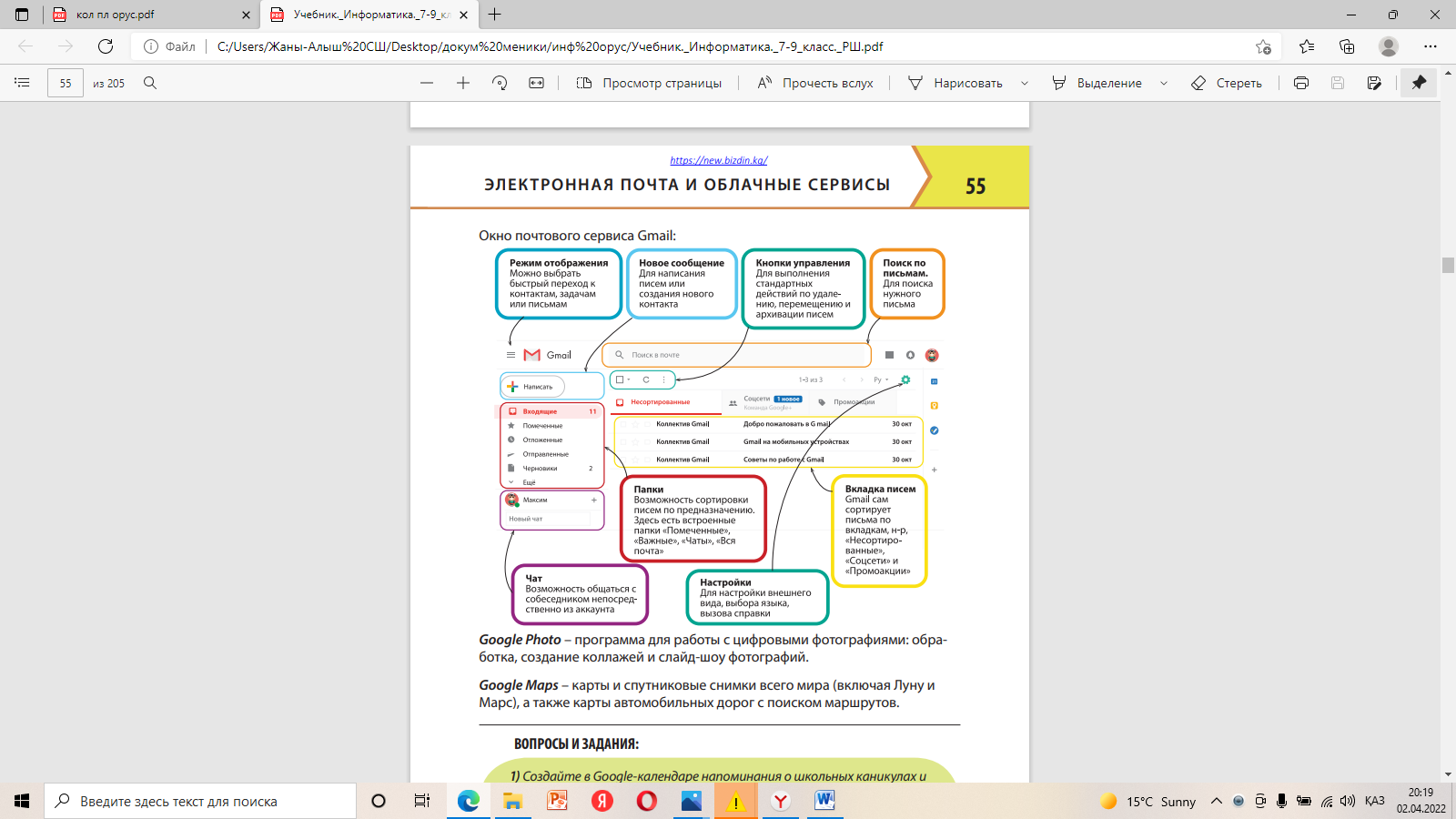Viewport: 1456px width, 819px height.
Task: Open the Collections panel
Action: click(x=1347, y=46)
